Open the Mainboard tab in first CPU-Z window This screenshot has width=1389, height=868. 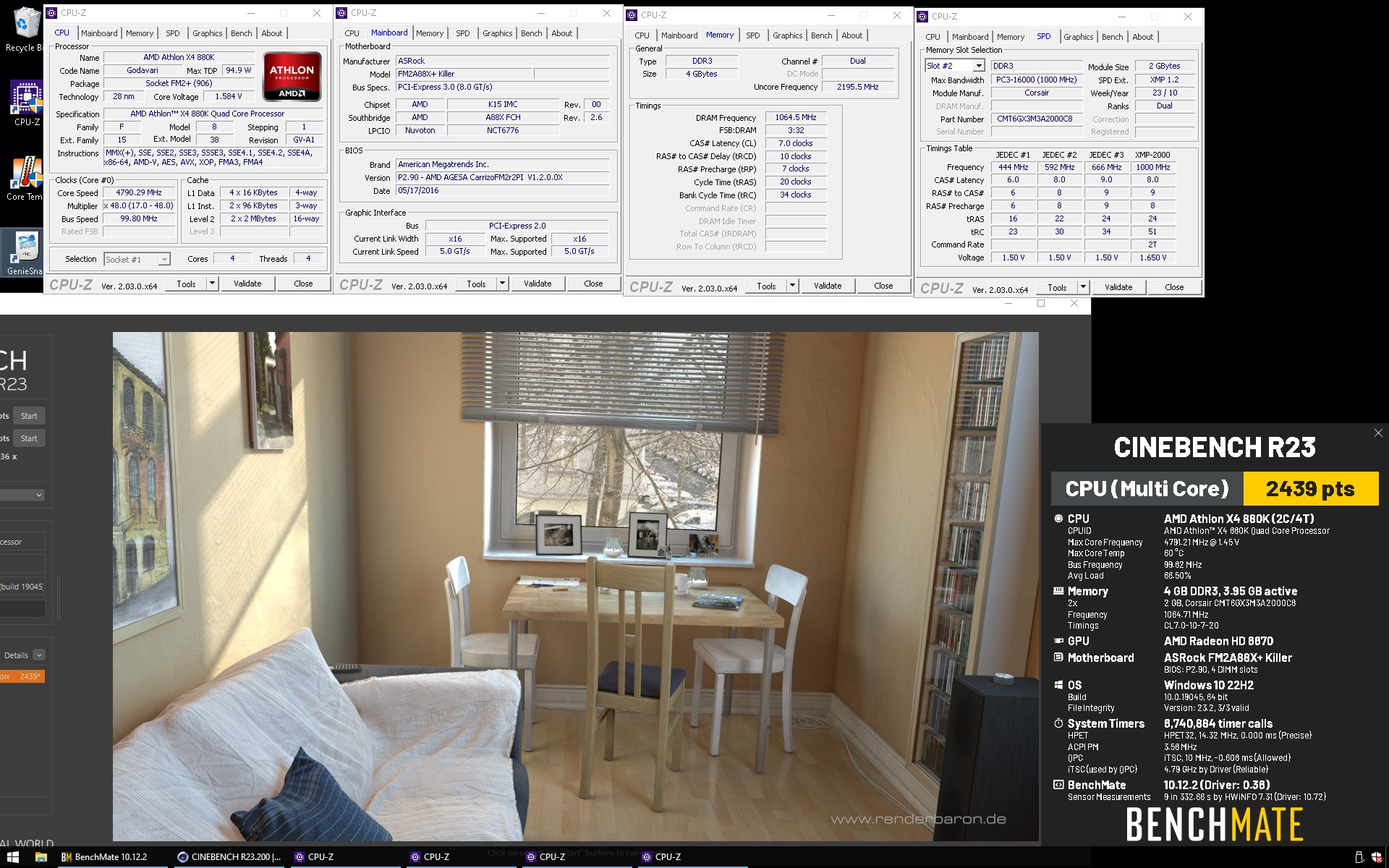[98, 33]
